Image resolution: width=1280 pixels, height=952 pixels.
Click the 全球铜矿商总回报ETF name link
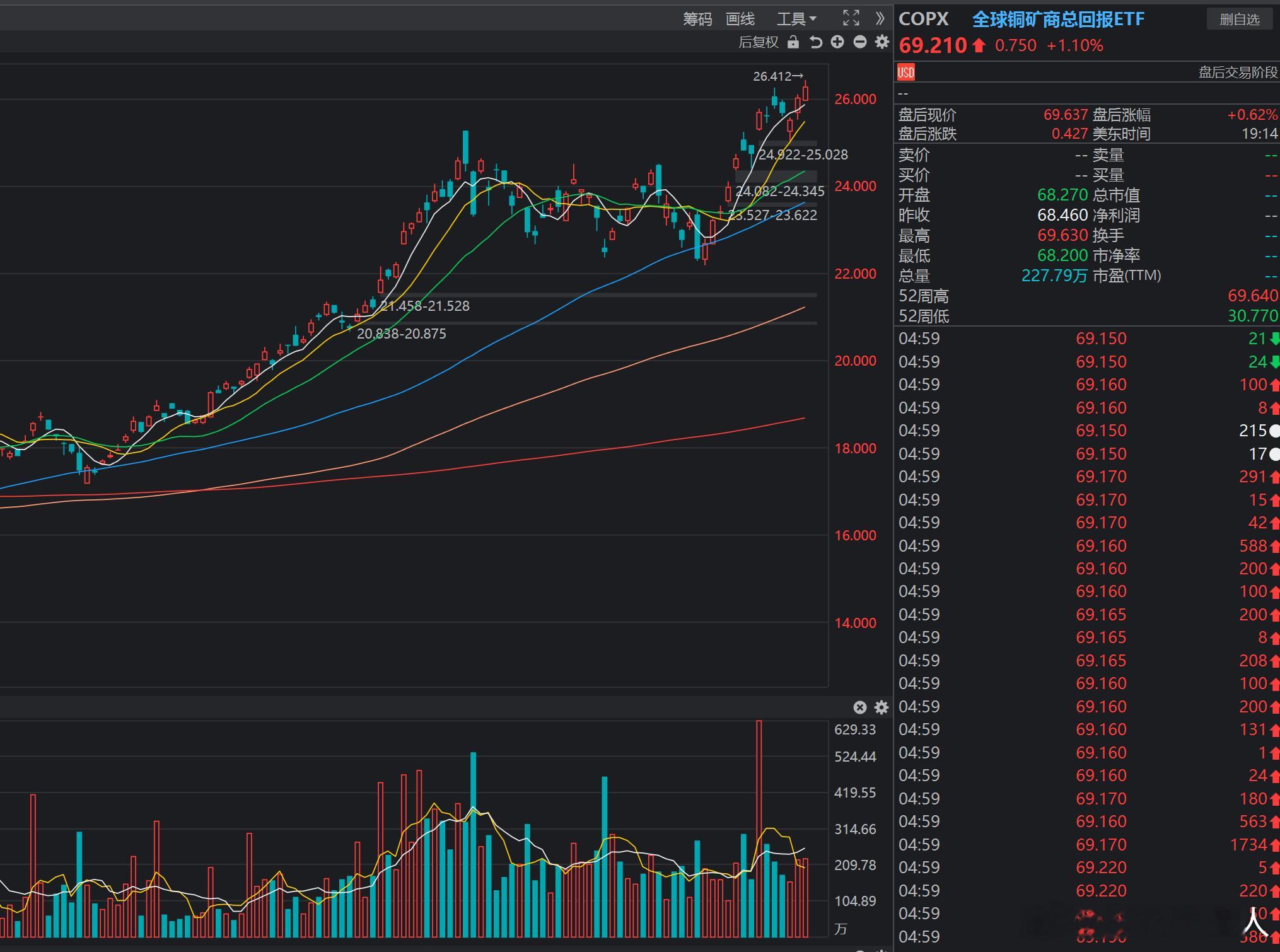pyautogui.click(x=1058, y=19)
